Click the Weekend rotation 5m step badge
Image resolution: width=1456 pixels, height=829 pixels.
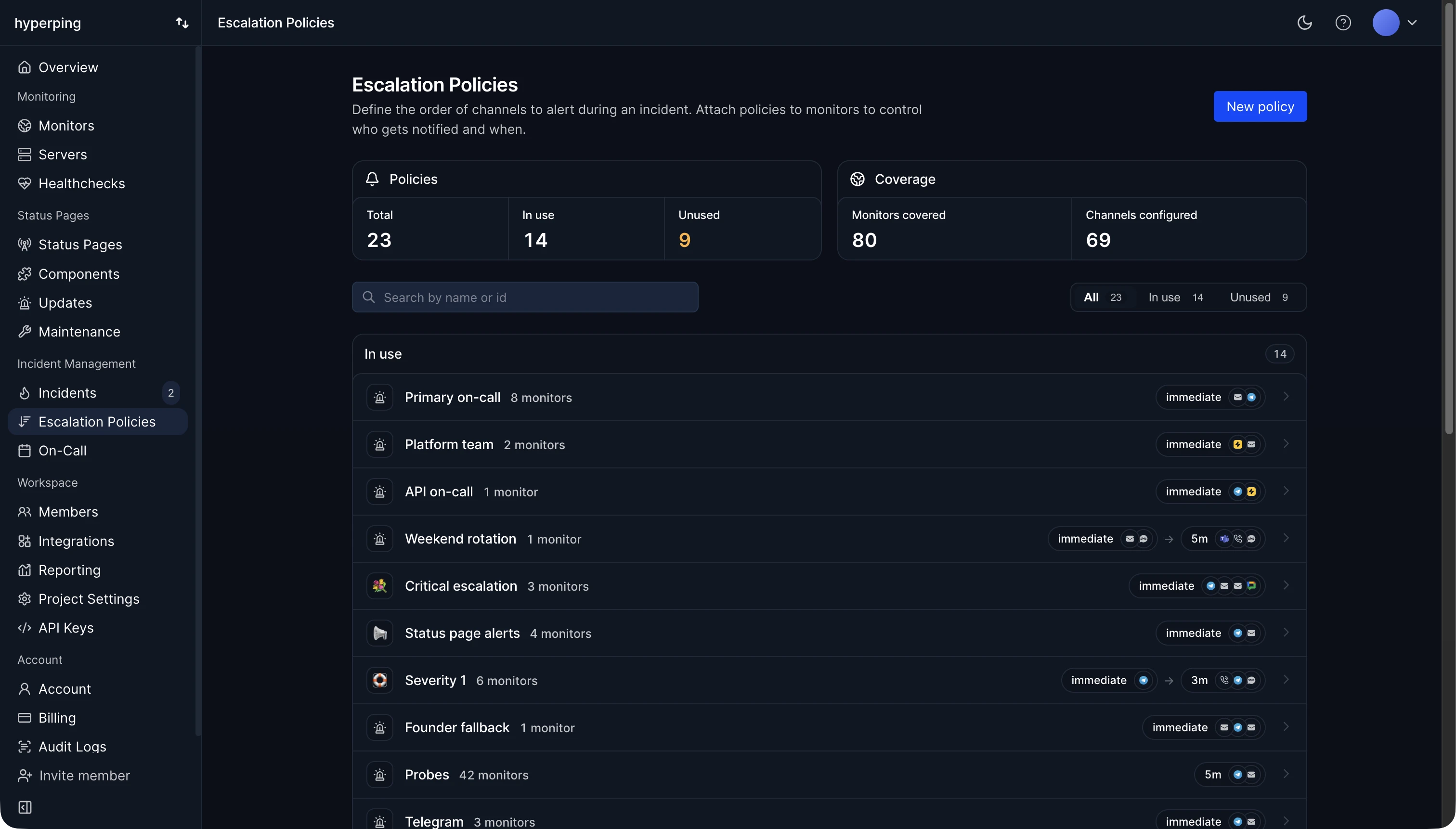tap(1223, 539)
